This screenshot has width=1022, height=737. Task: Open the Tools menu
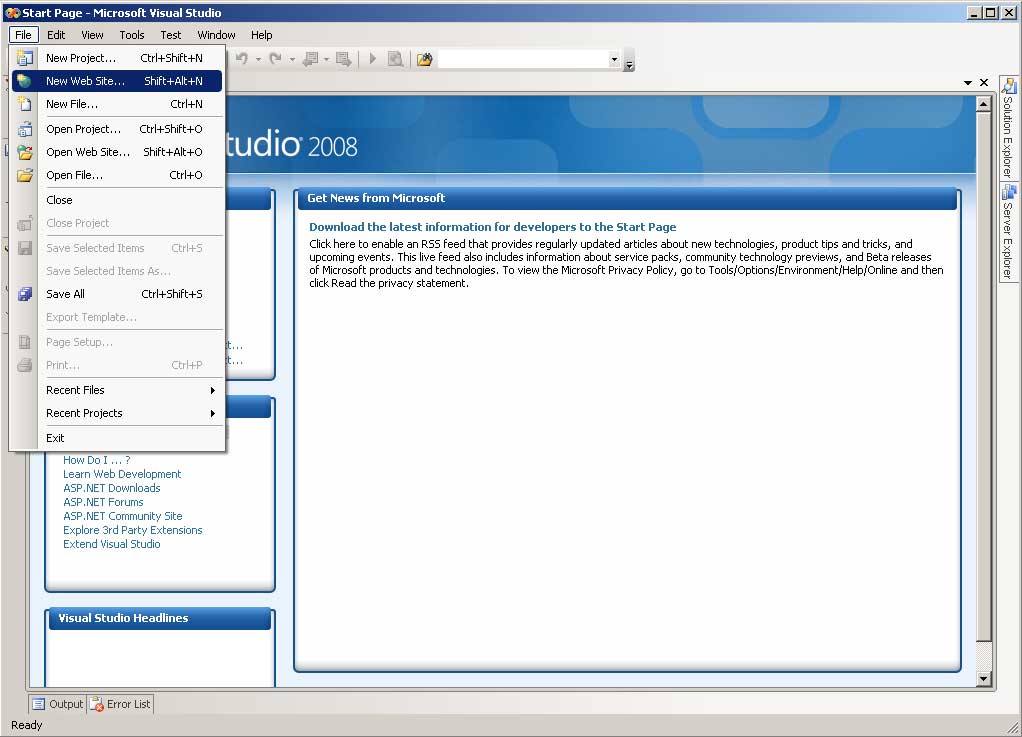pyautogui.click(x=132, y=35)
